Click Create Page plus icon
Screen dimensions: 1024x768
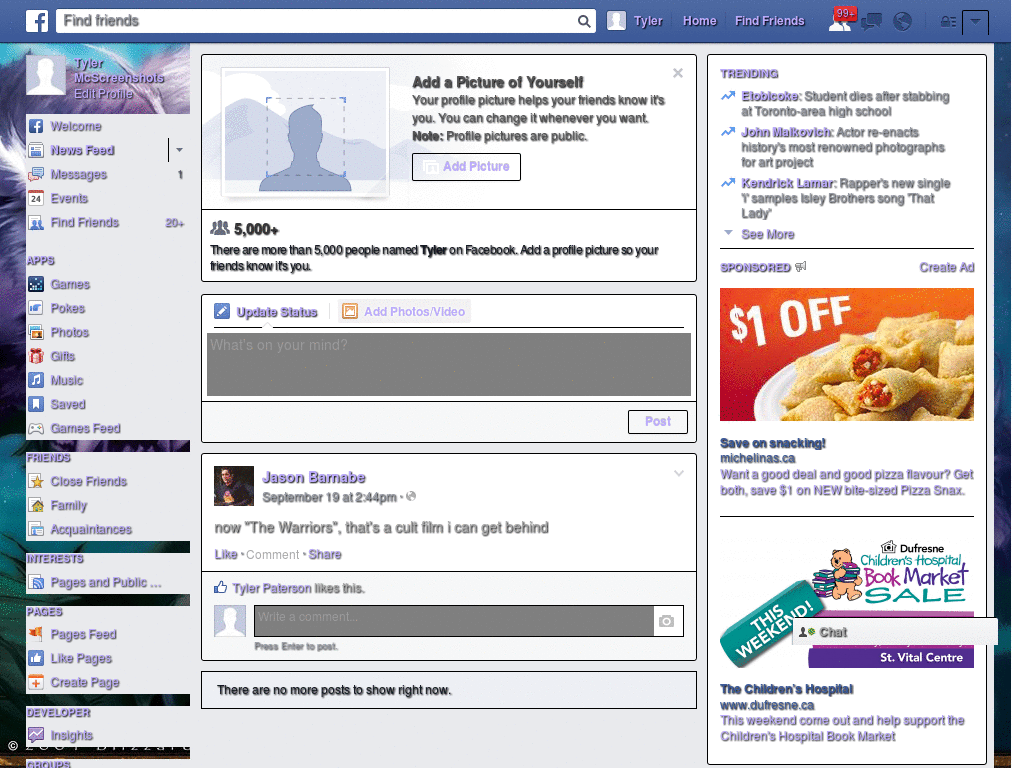click(36, 682)
